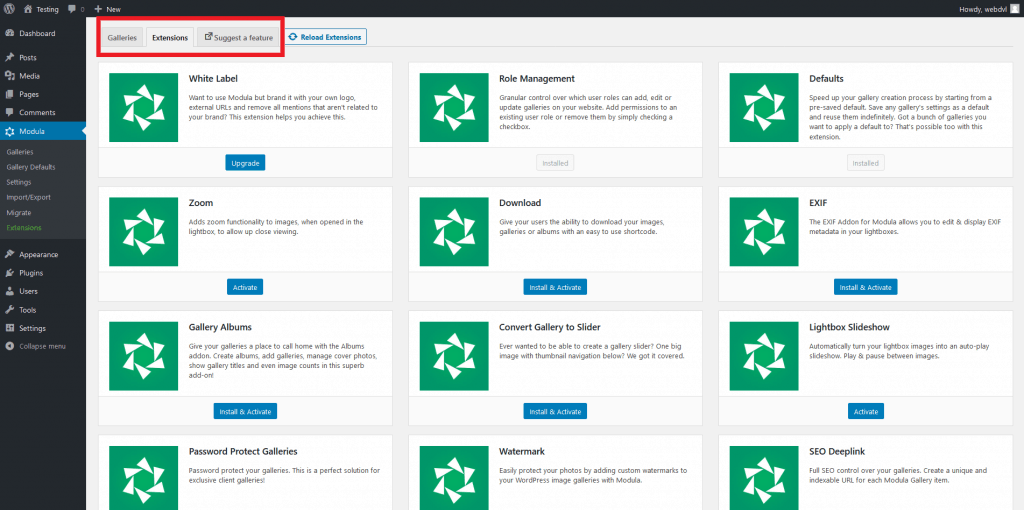The image size is (1024, 510).
Task: Click the Role Management extension logo
Action: pyautogui.click(x=454, y=107)
